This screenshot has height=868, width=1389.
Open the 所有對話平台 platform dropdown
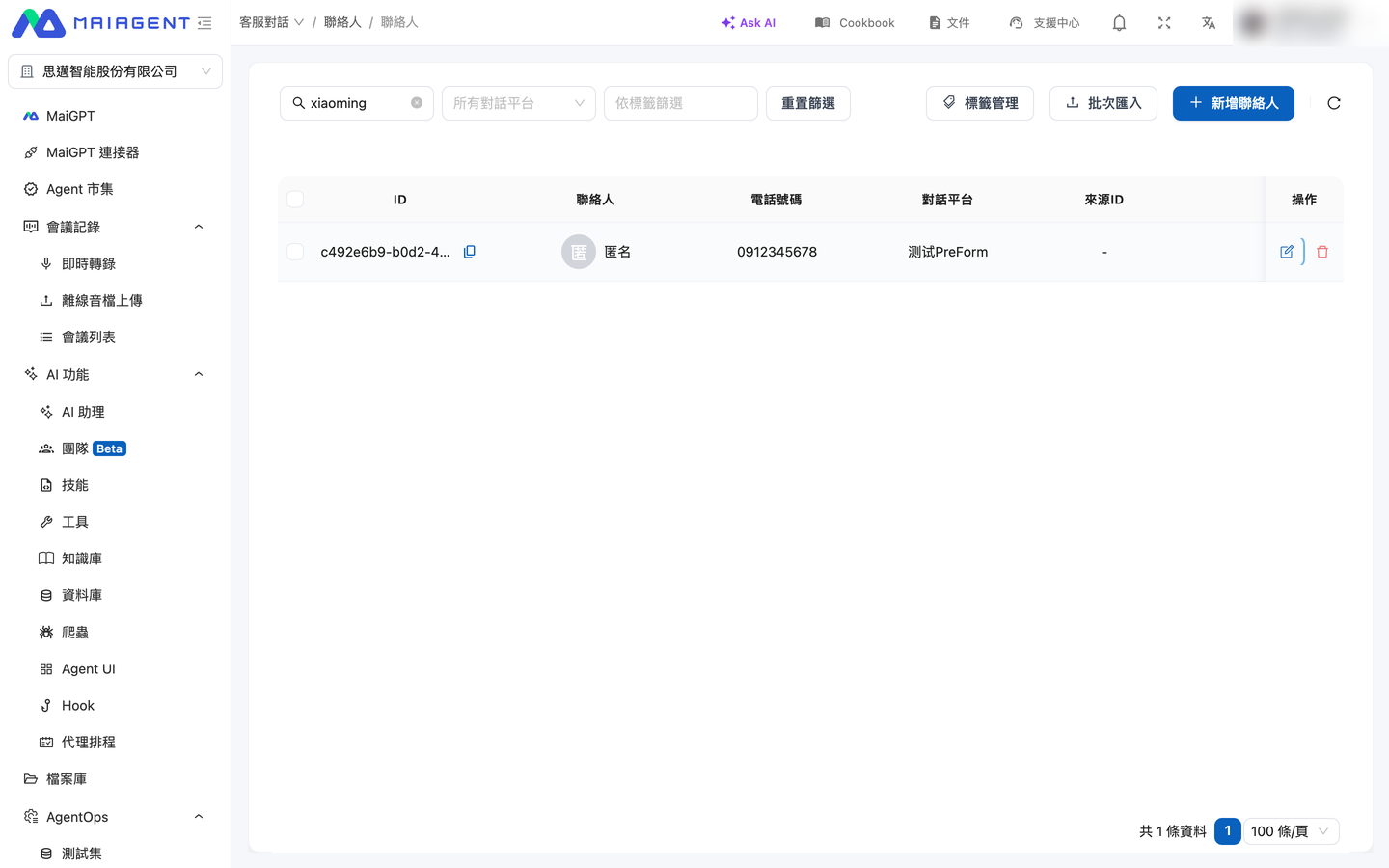pos(519,103)
